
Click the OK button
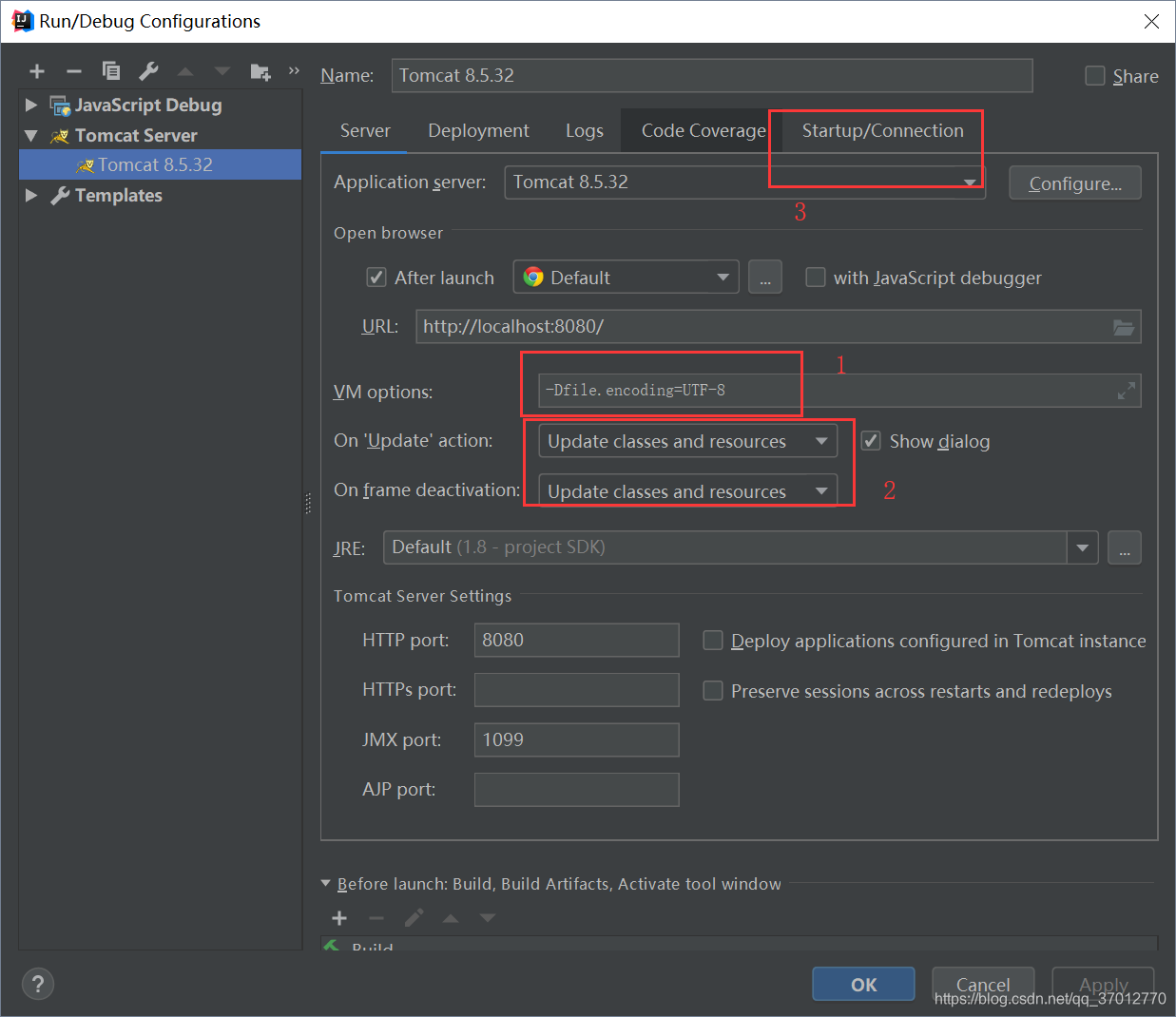pos(863,985)
